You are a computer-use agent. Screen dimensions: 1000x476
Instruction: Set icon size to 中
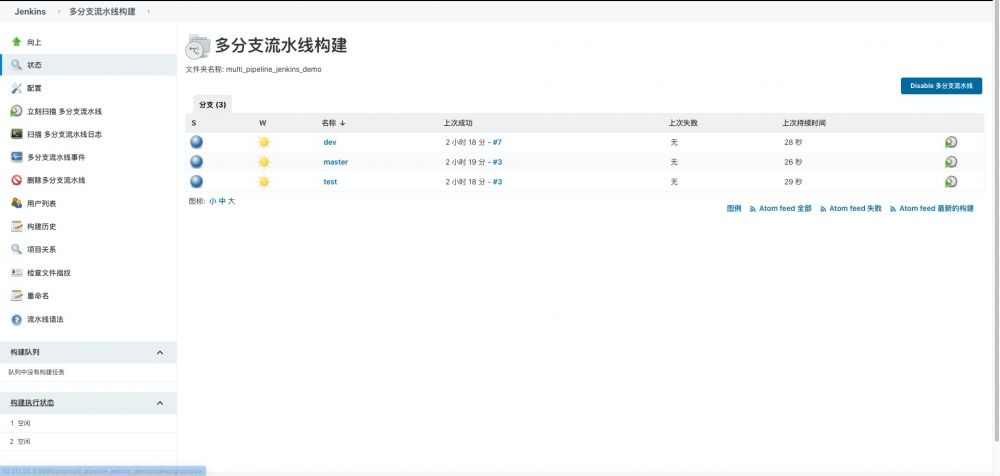(x=222, y=201)
